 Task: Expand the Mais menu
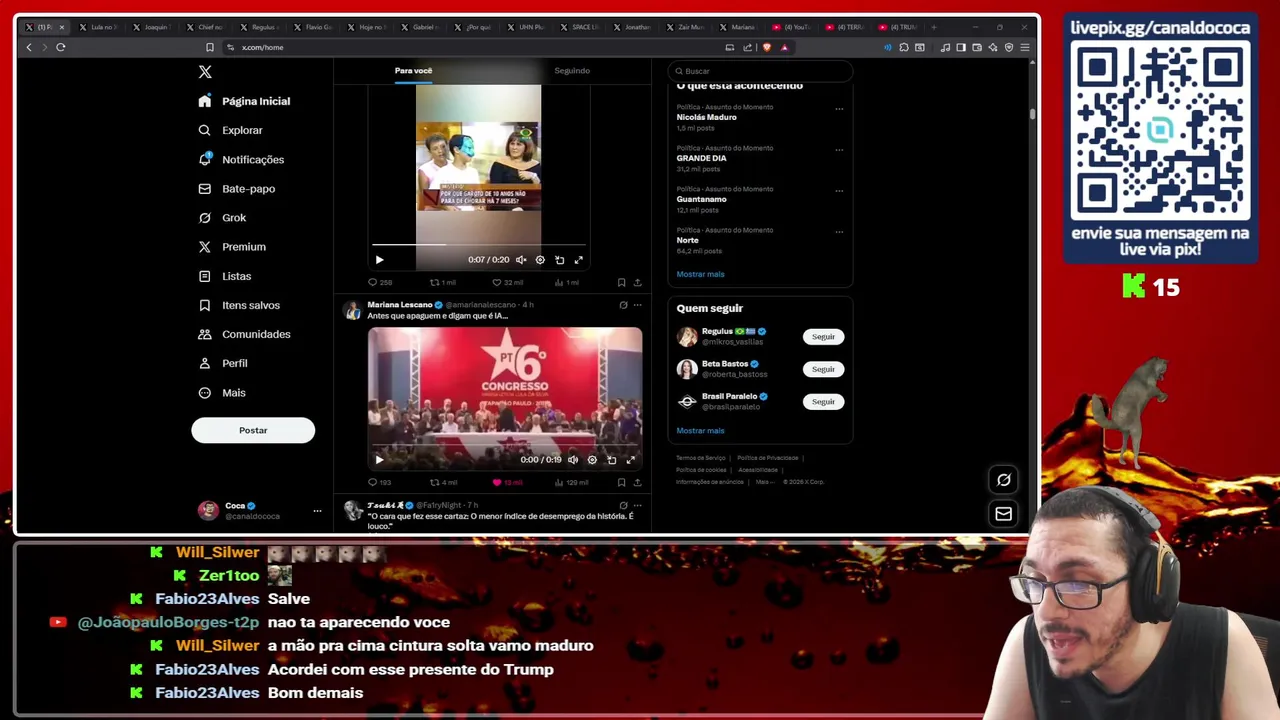pos(222,393)
